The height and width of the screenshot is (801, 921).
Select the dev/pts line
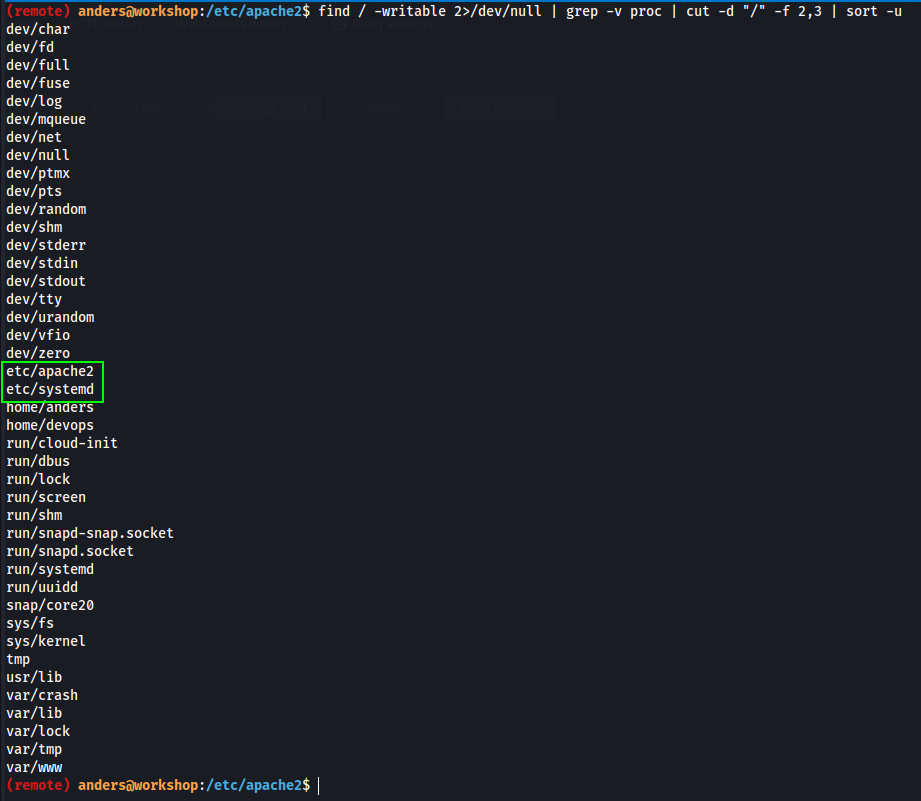[x=34, y=191]
